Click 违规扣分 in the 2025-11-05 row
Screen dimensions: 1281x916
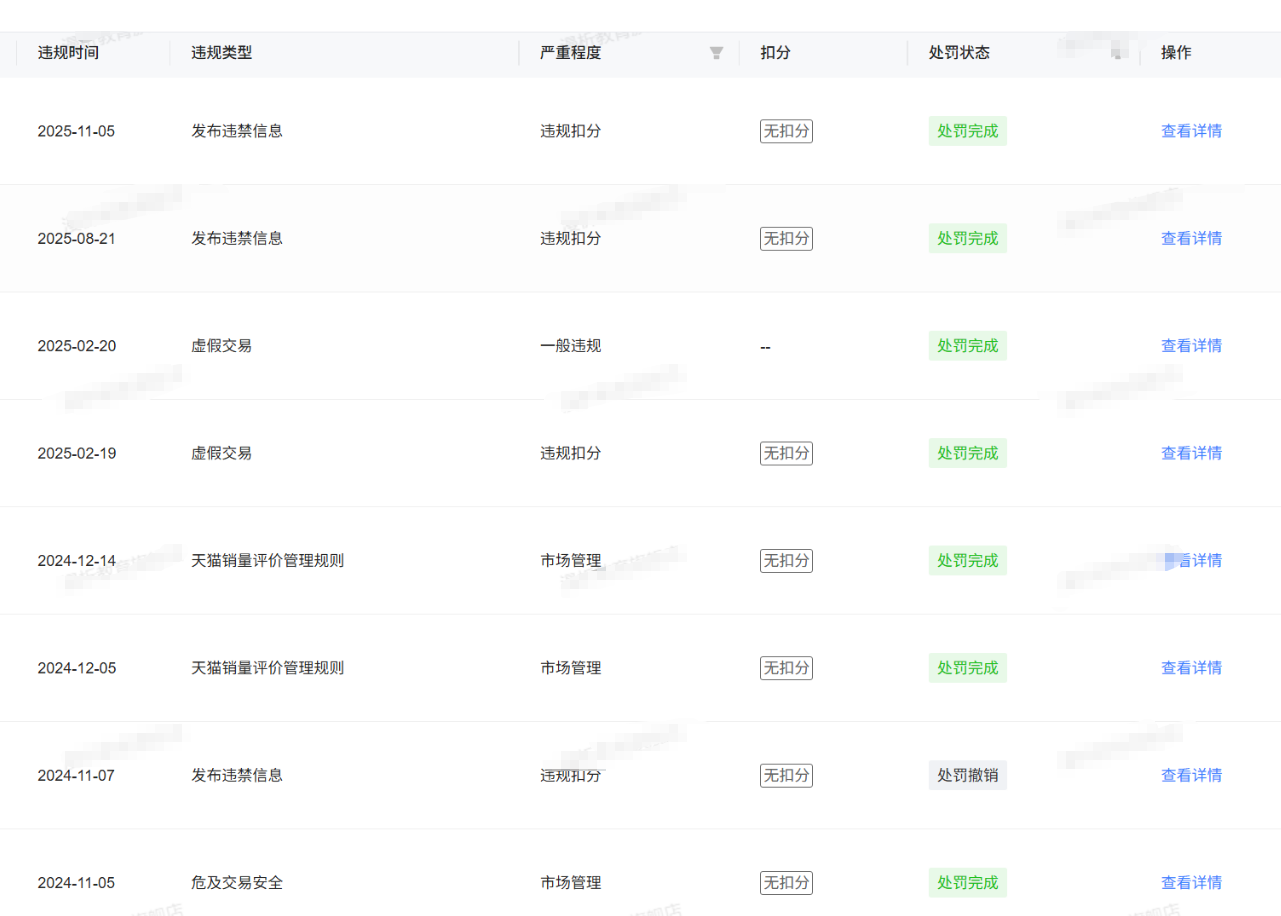pos(571,131)
